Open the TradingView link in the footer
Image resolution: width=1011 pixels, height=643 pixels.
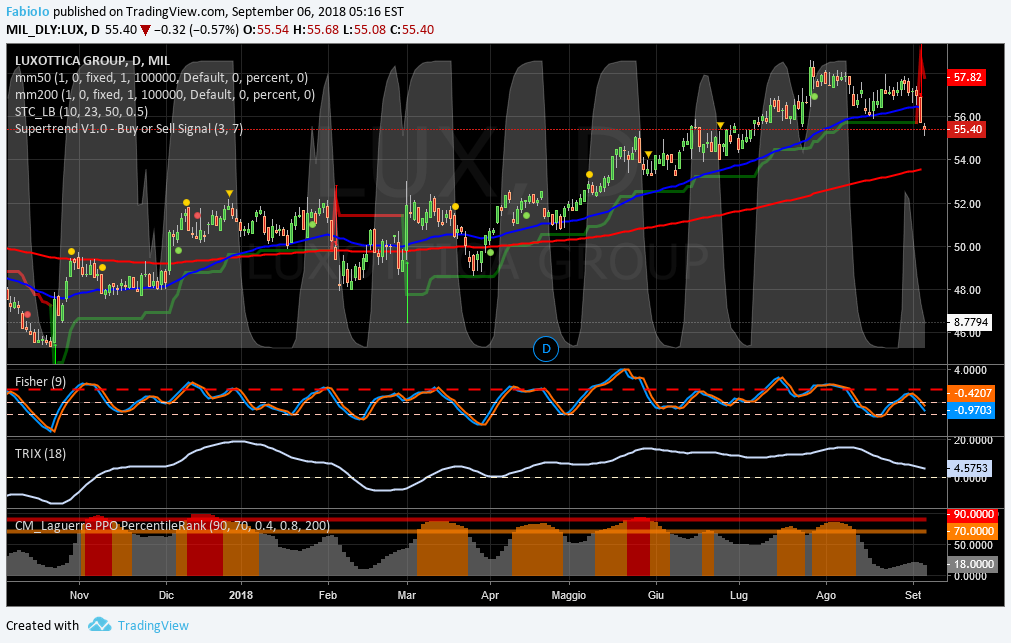click(153, 626)
